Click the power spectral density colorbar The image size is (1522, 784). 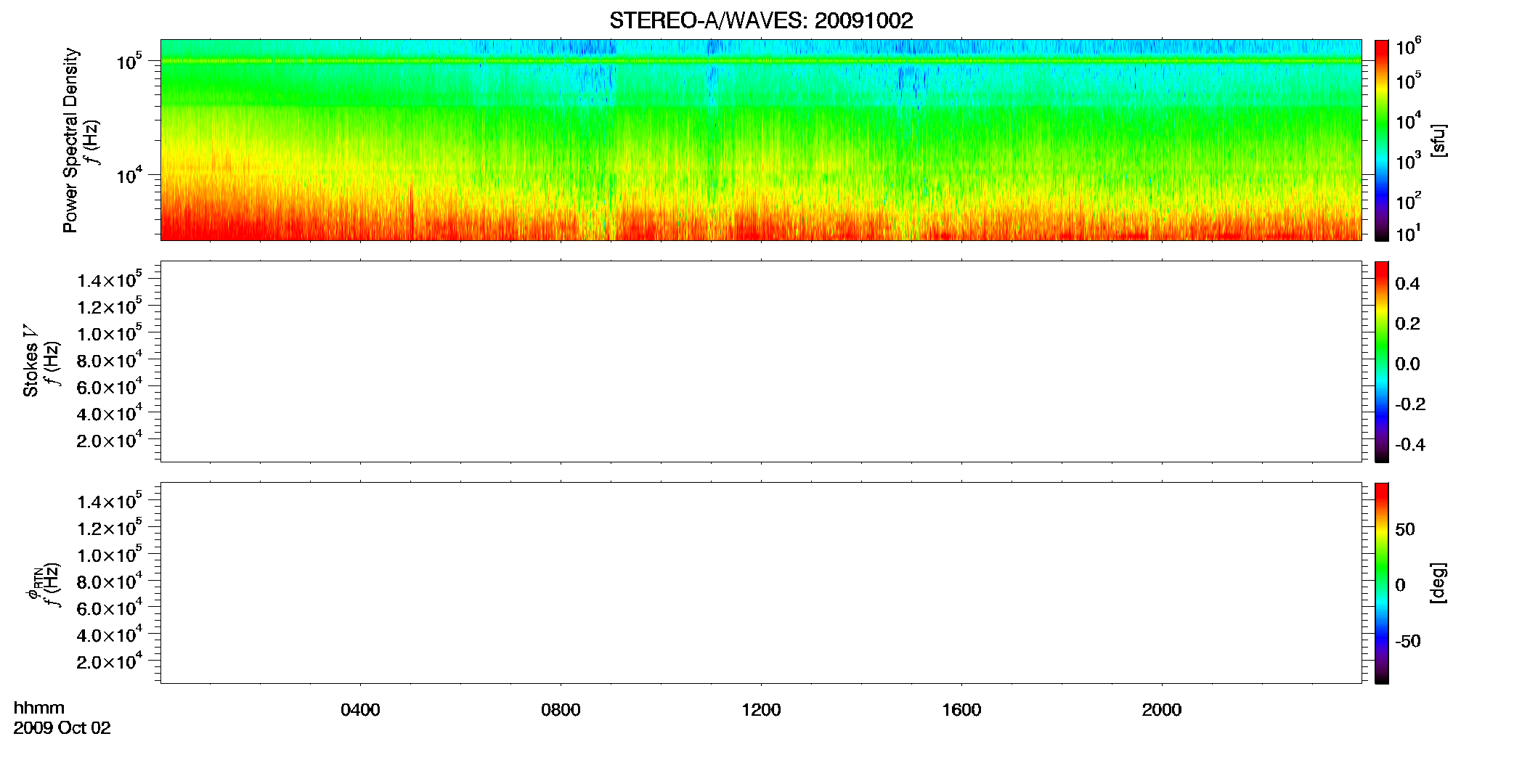click(x=1381, y=140)
